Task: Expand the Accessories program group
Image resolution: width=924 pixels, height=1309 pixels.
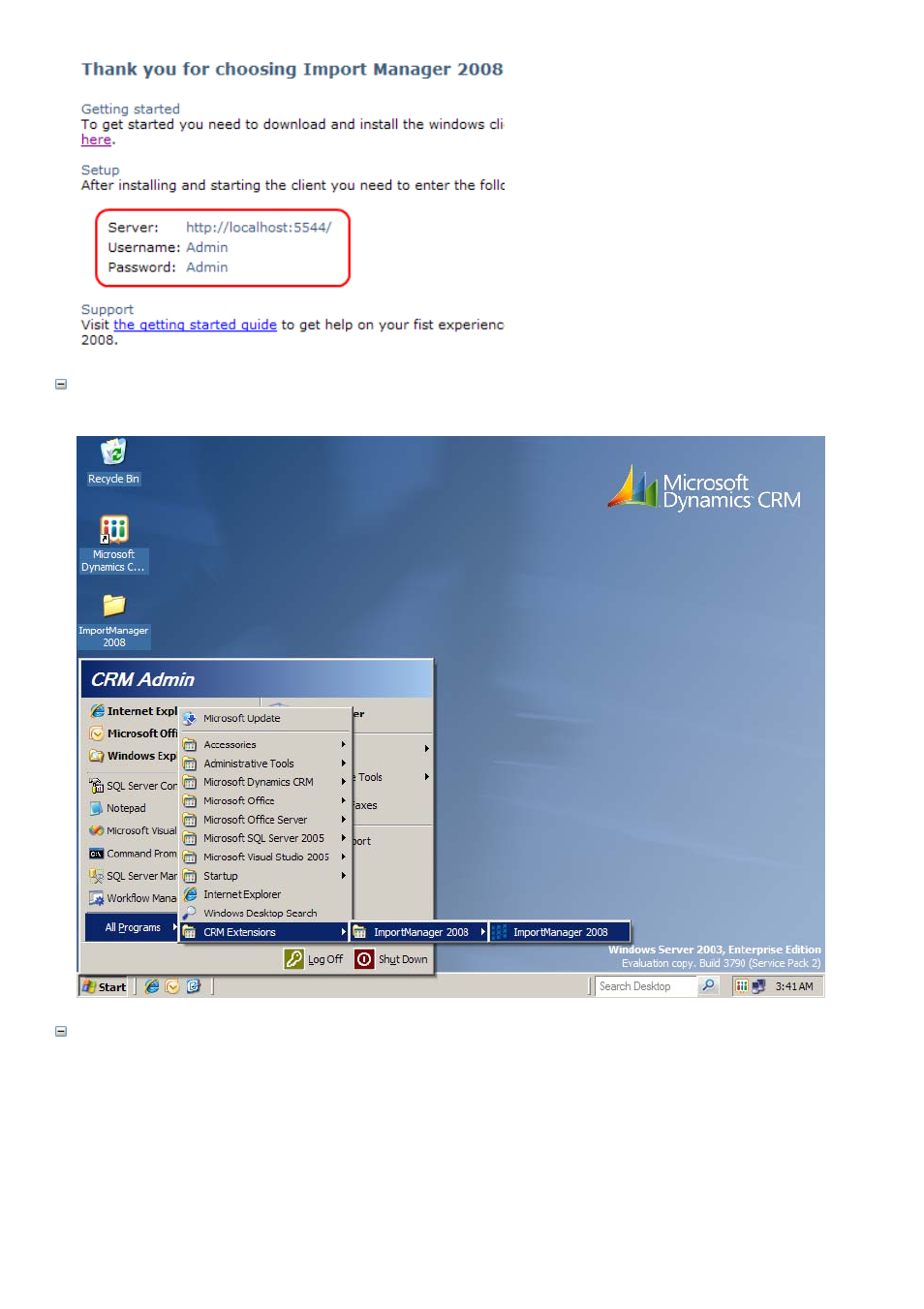Action: click(264, 745)
